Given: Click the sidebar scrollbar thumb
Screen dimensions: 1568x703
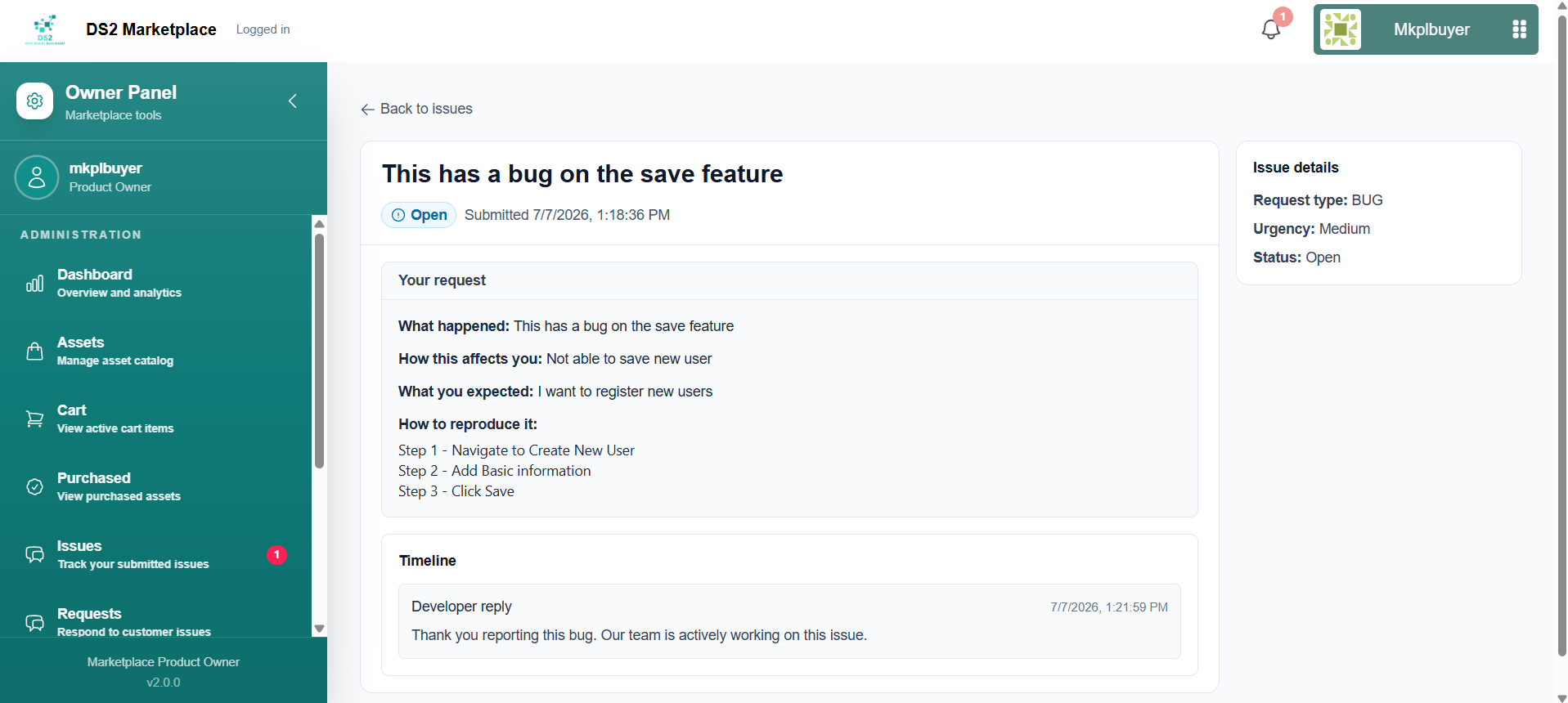Looking at the screenshot, I should pos(320,351).
